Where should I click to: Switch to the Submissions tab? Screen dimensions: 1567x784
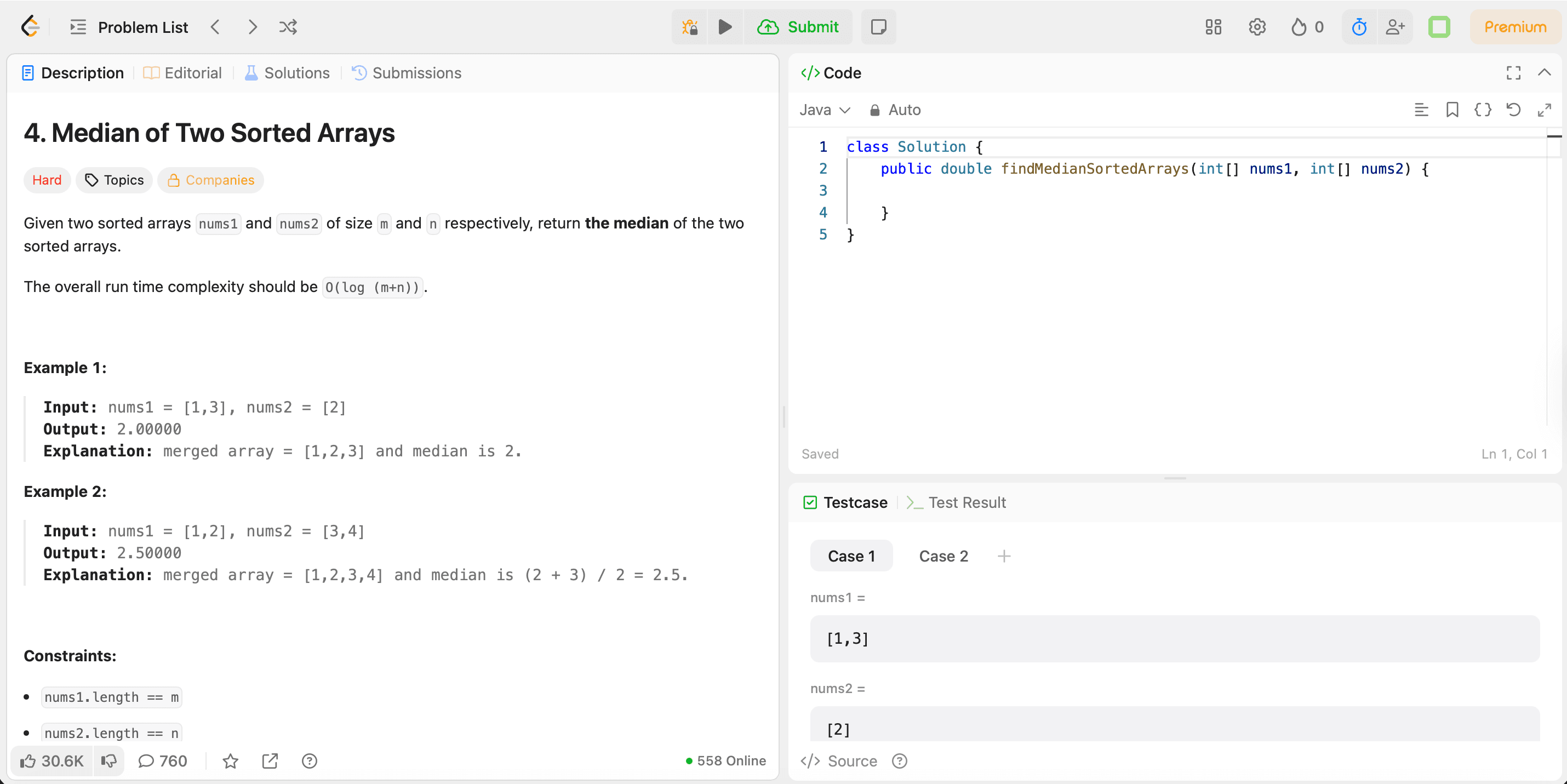(x=407, y=73)
